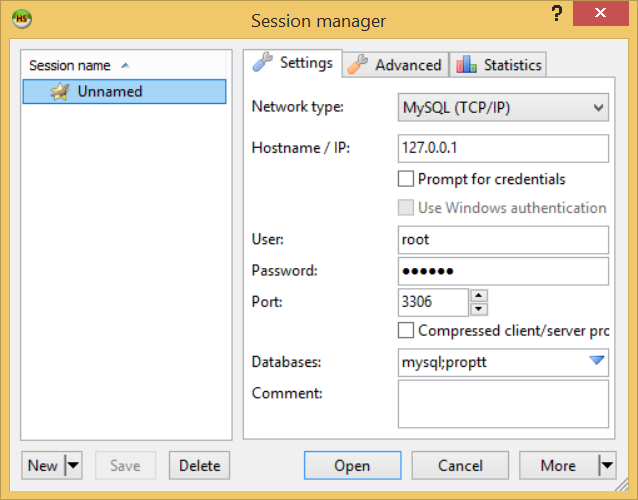The image size is (638, 500).
Task: Click the Unnamed session icon
Action: tap(59, 92)
